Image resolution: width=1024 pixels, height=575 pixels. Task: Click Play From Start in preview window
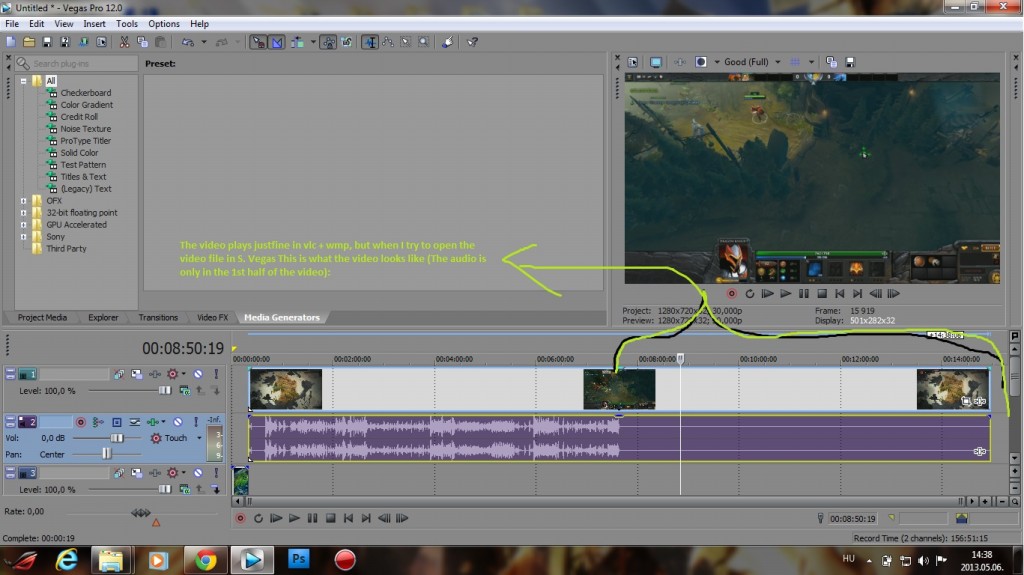[x=767, y=294]
